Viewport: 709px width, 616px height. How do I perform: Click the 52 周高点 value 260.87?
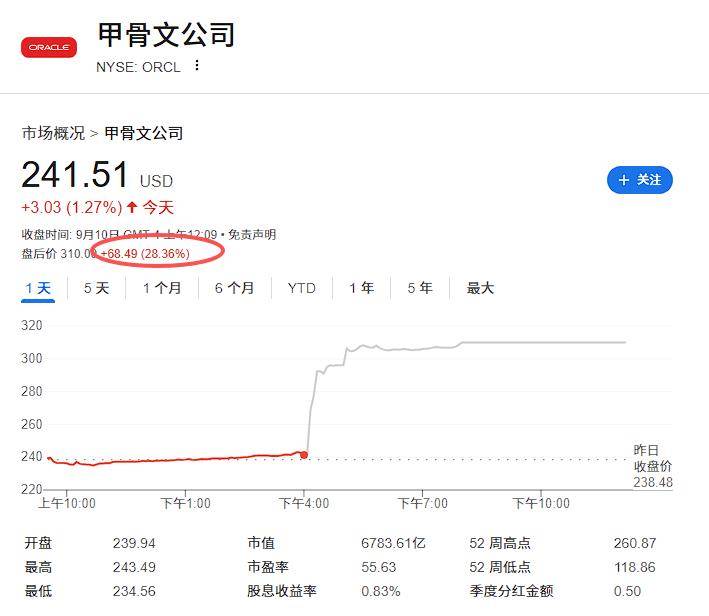tap(635, 543)
